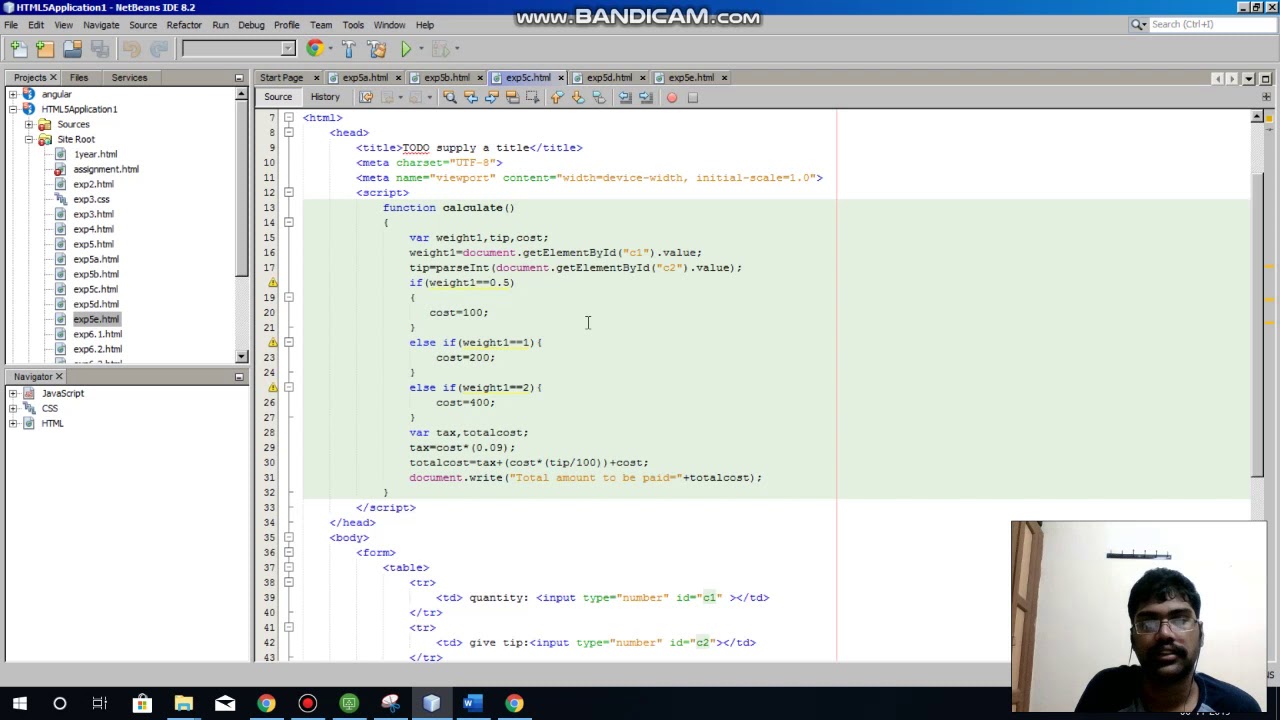
Task: Open File Explorer from the taskbar
Action: click(183, 703)
